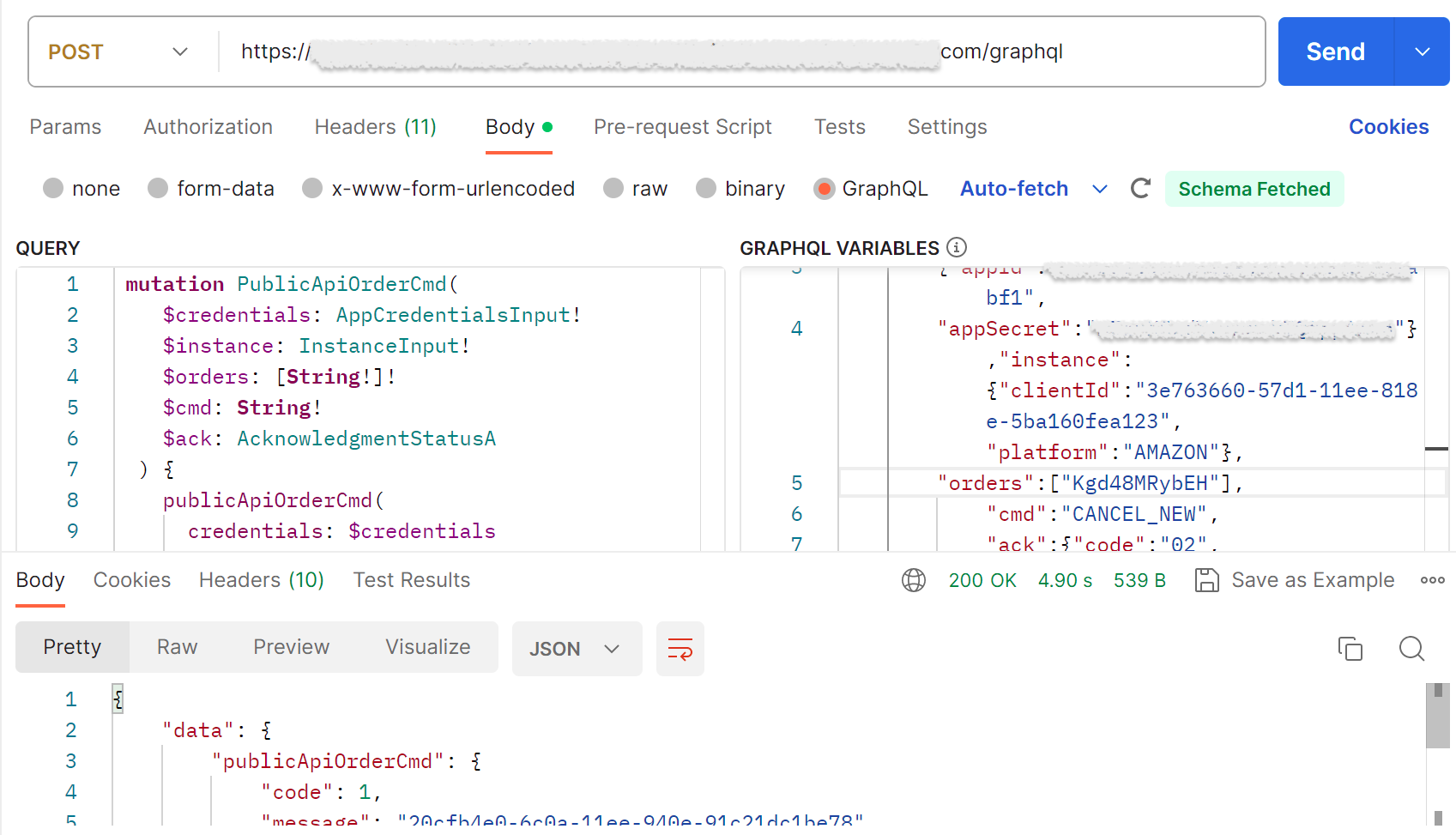This screenshot has width=1456, height=835.
Task: Select the form-data body option
Action: (158, 189)
